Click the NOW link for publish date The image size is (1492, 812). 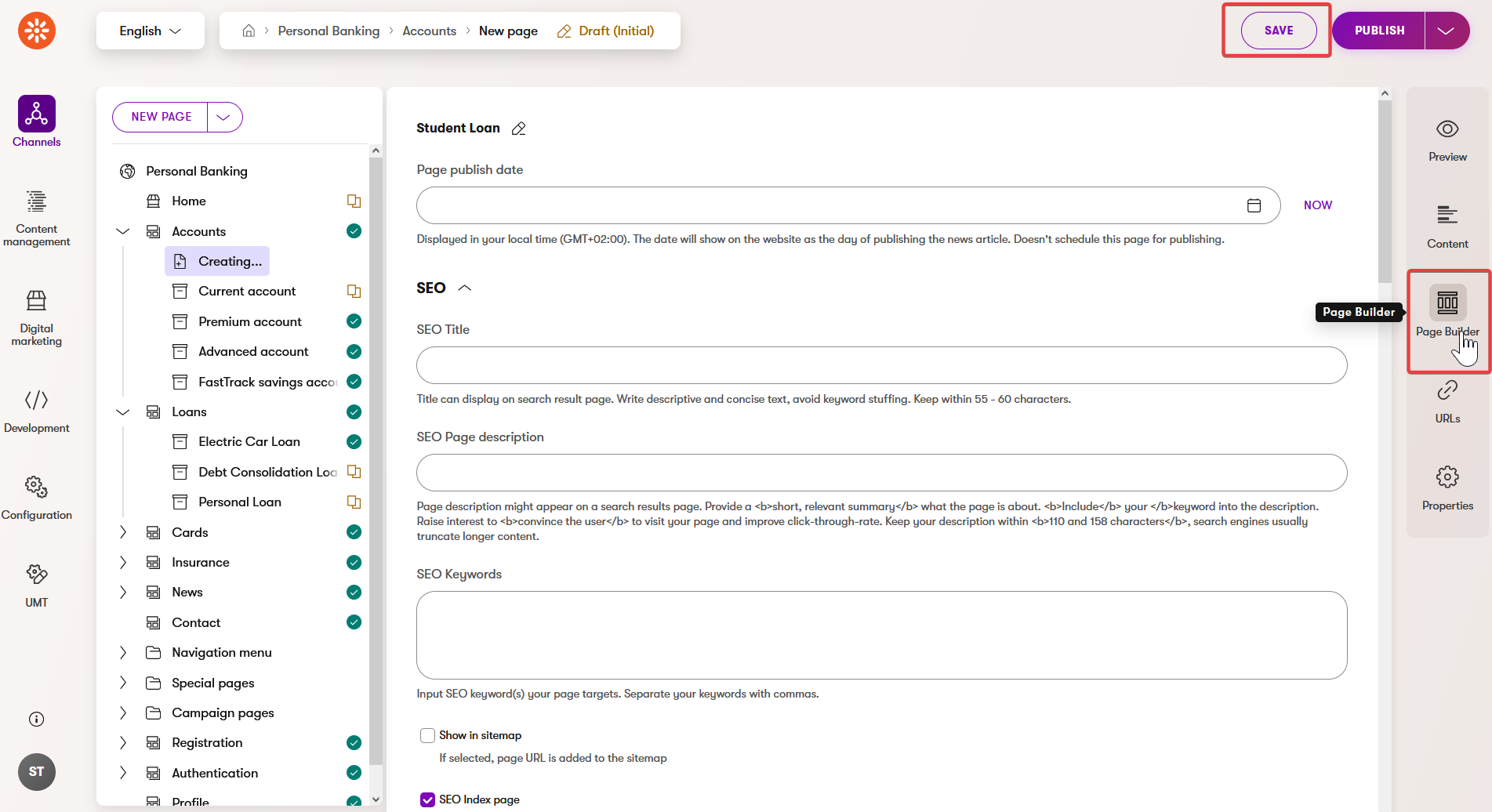click(1317, 205)
